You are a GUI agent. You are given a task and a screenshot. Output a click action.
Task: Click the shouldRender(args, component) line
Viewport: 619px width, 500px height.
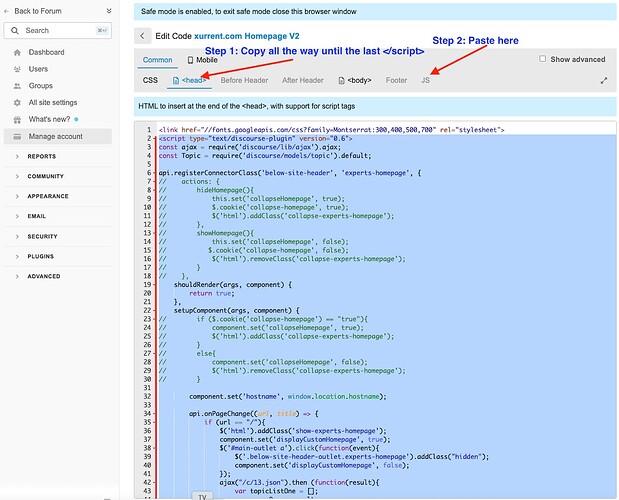pos(233,285)
